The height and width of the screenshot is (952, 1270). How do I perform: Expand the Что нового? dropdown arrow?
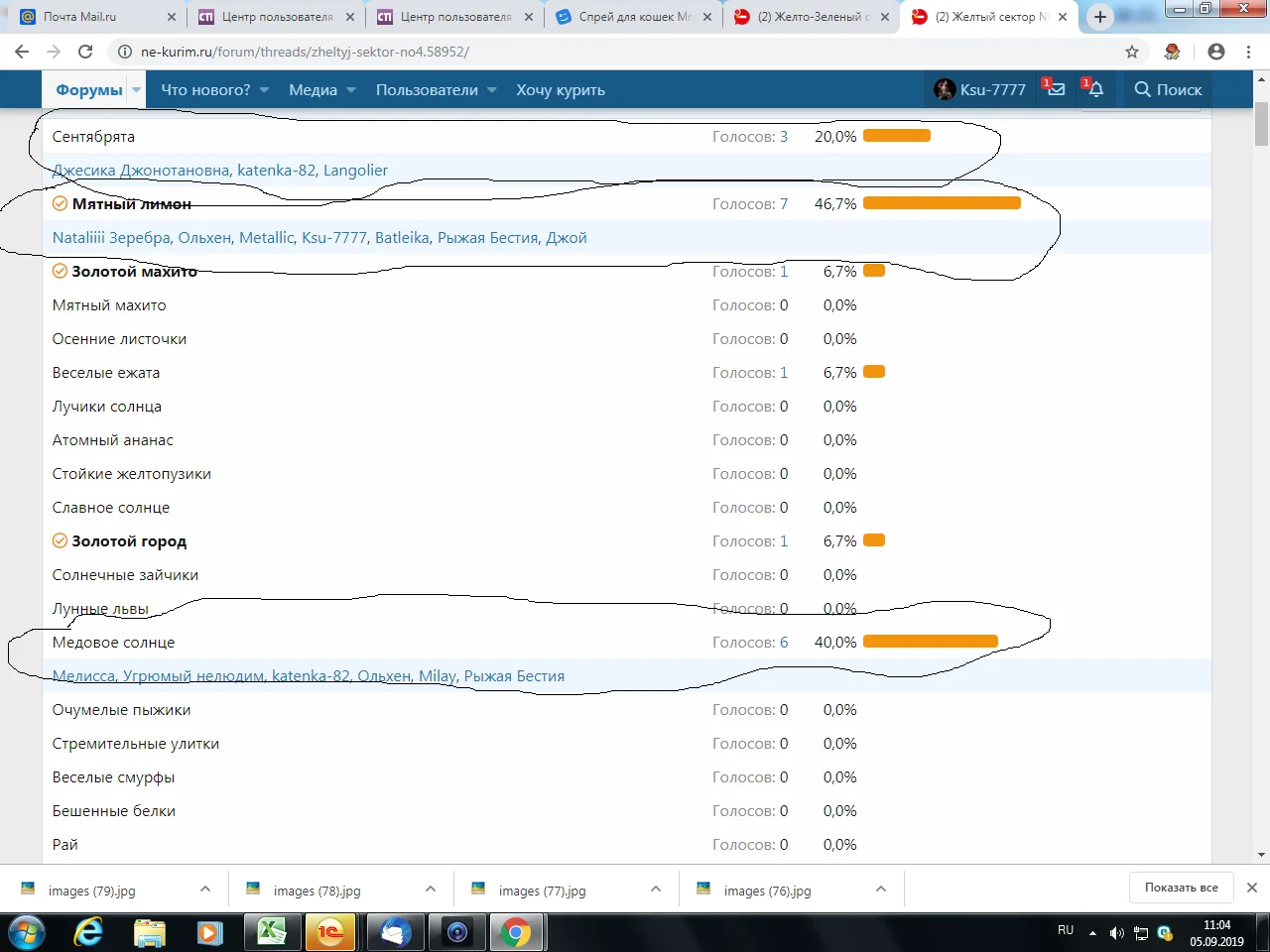(265, 90)
